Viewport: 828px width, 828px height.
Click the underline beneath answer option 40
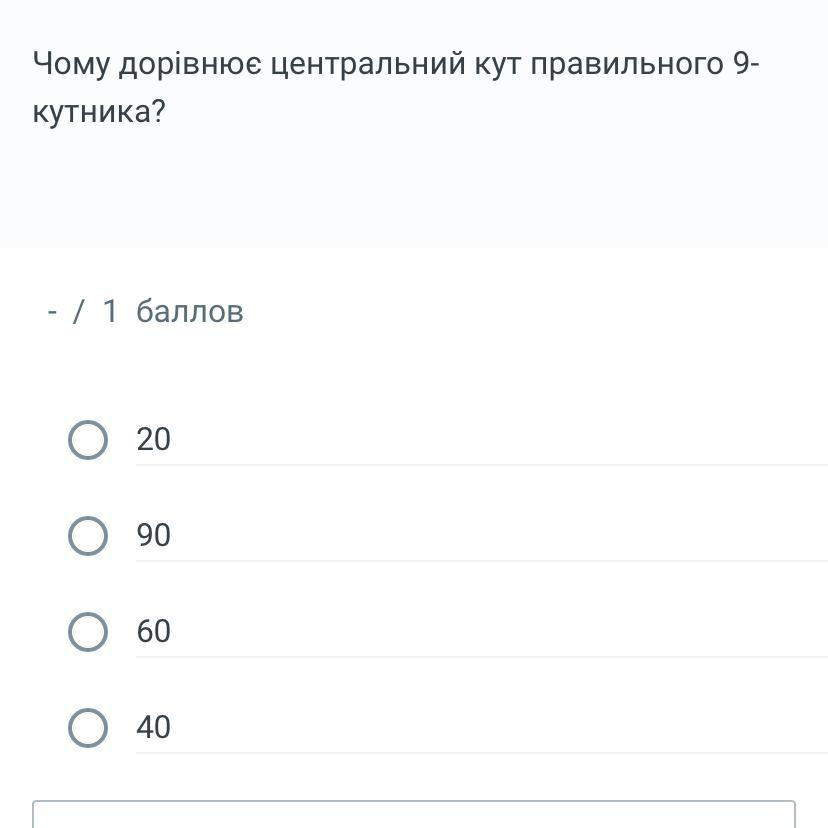[480, 753]
